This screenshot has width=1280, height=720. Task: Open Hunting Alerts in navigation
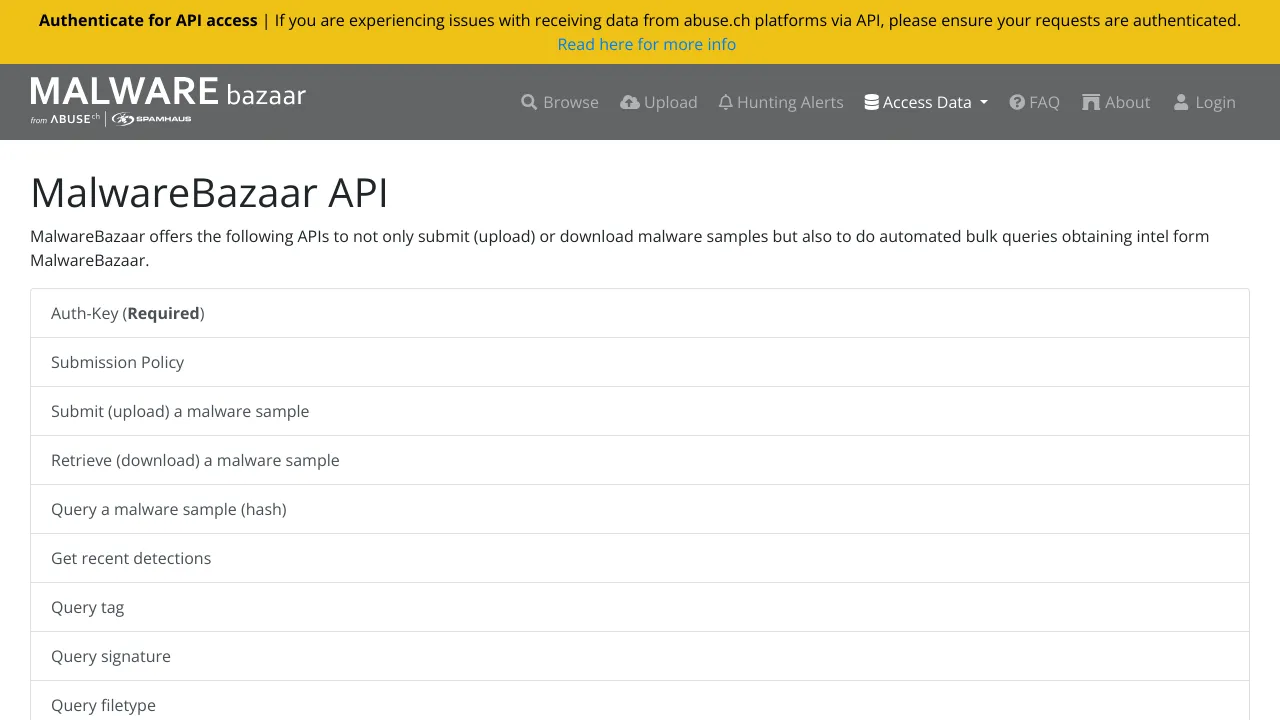[x=781, y=102]
